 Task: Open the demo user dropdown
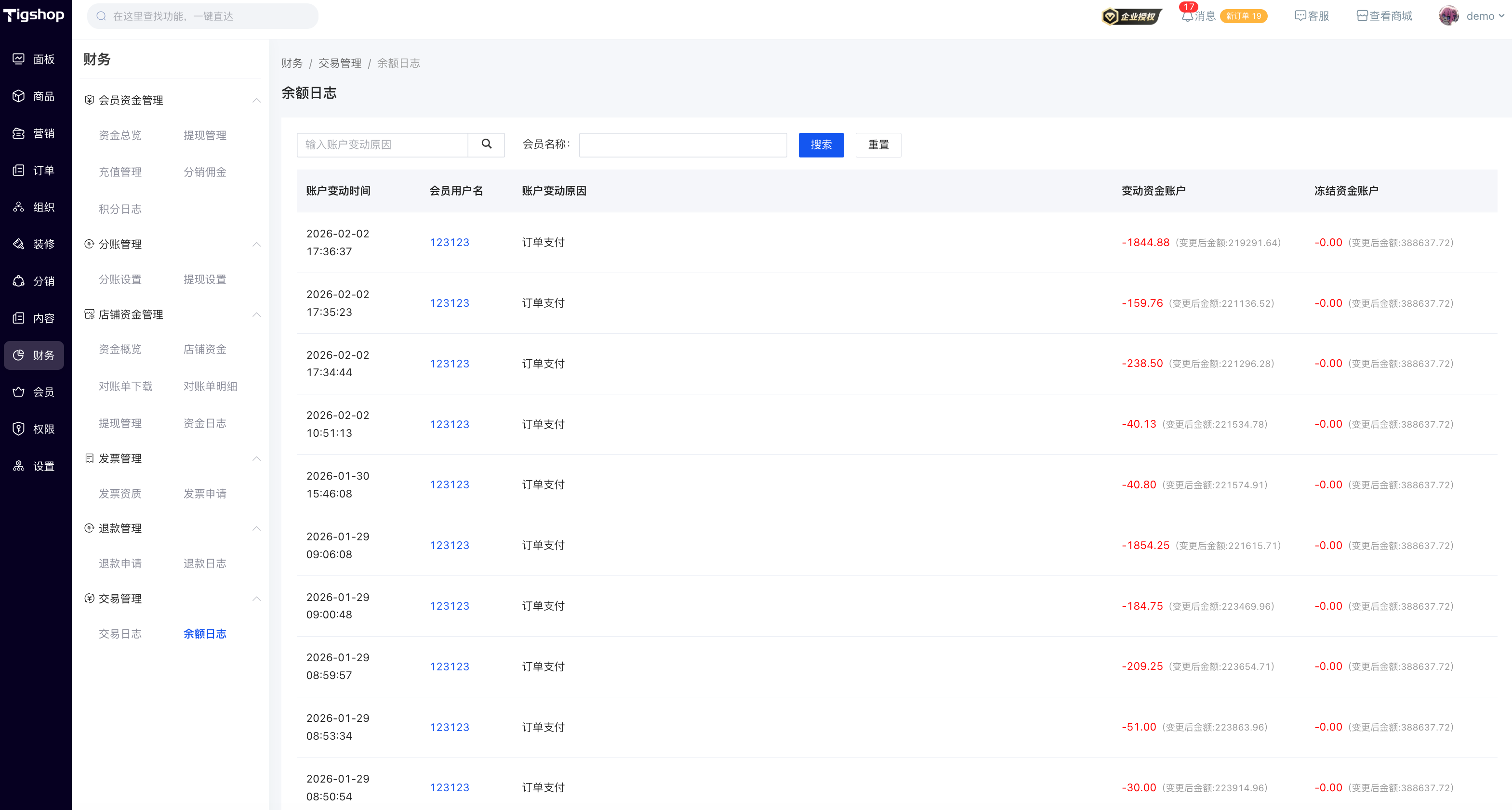click(x=1479, y=16)
